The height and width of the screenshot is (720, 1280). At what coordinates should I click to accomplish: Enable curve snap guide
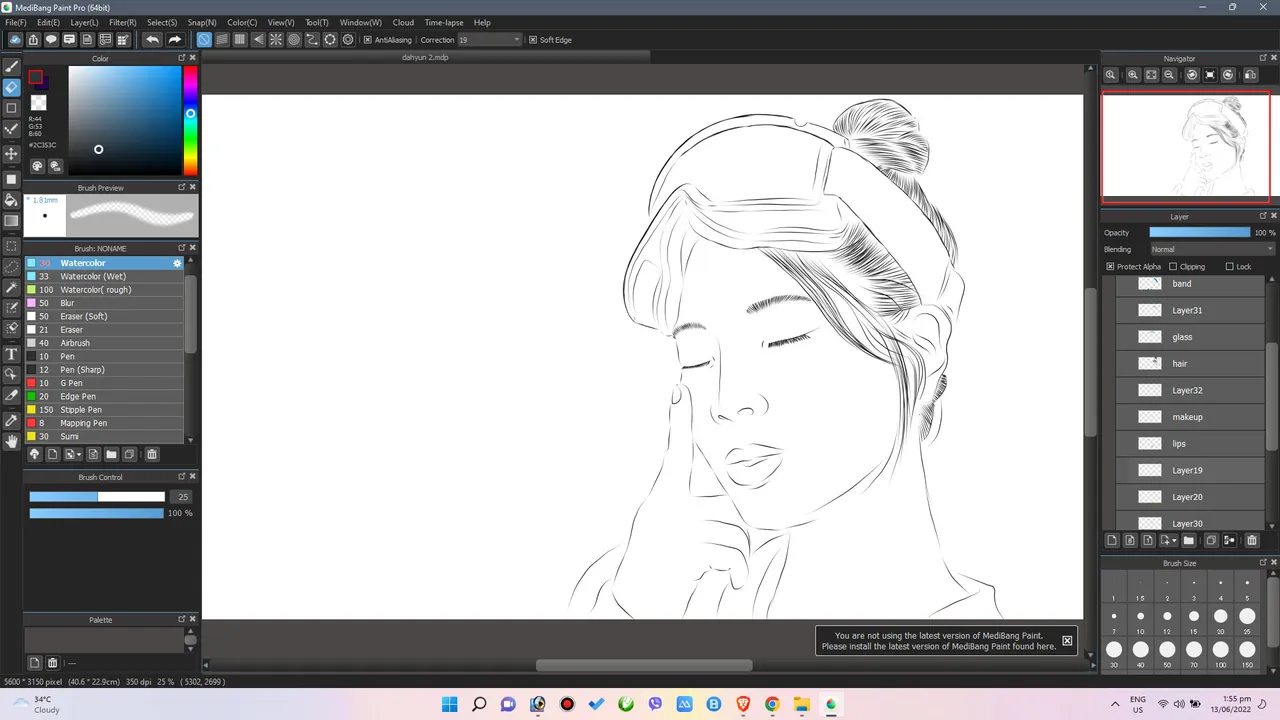(x=312, y=40)
